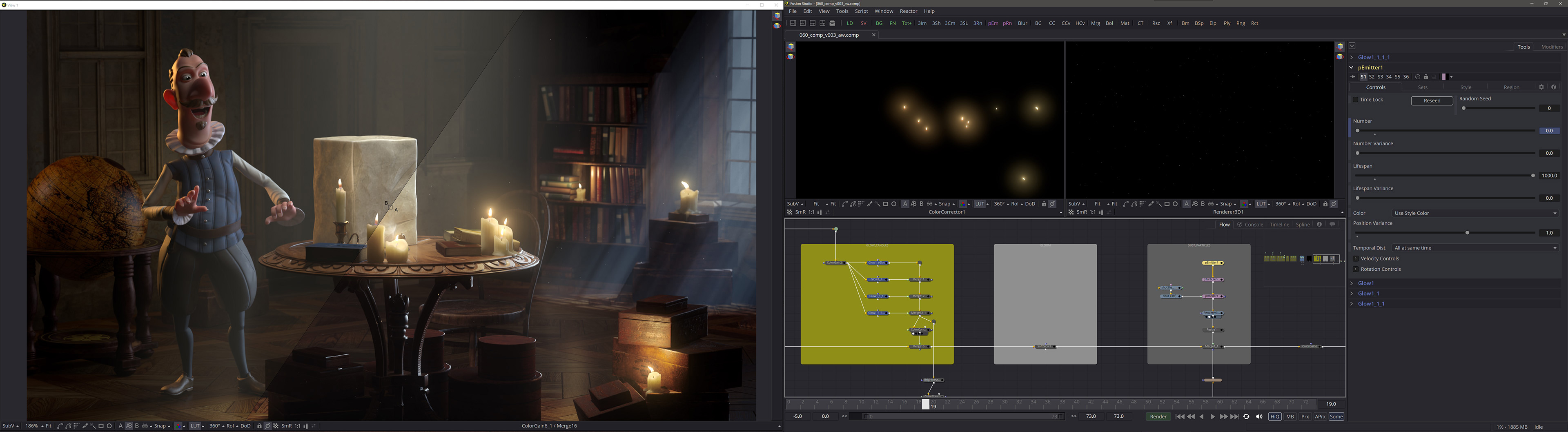
Task: Collapse the pEmitter1 tool controls
Action: coord(1352,68)
